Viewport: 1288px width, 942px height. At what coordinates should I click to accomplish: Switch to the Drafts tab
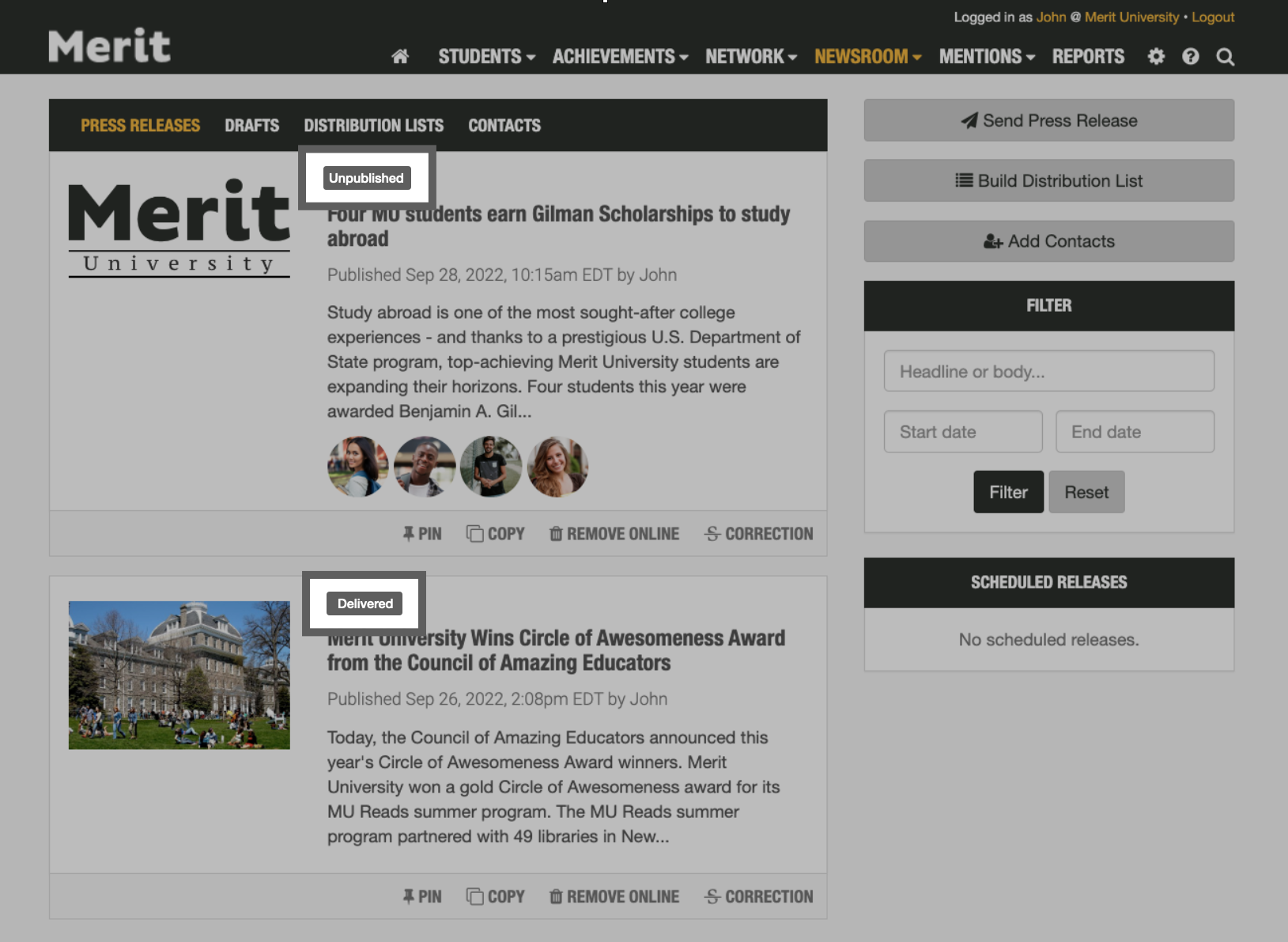[x=251, y=125]
